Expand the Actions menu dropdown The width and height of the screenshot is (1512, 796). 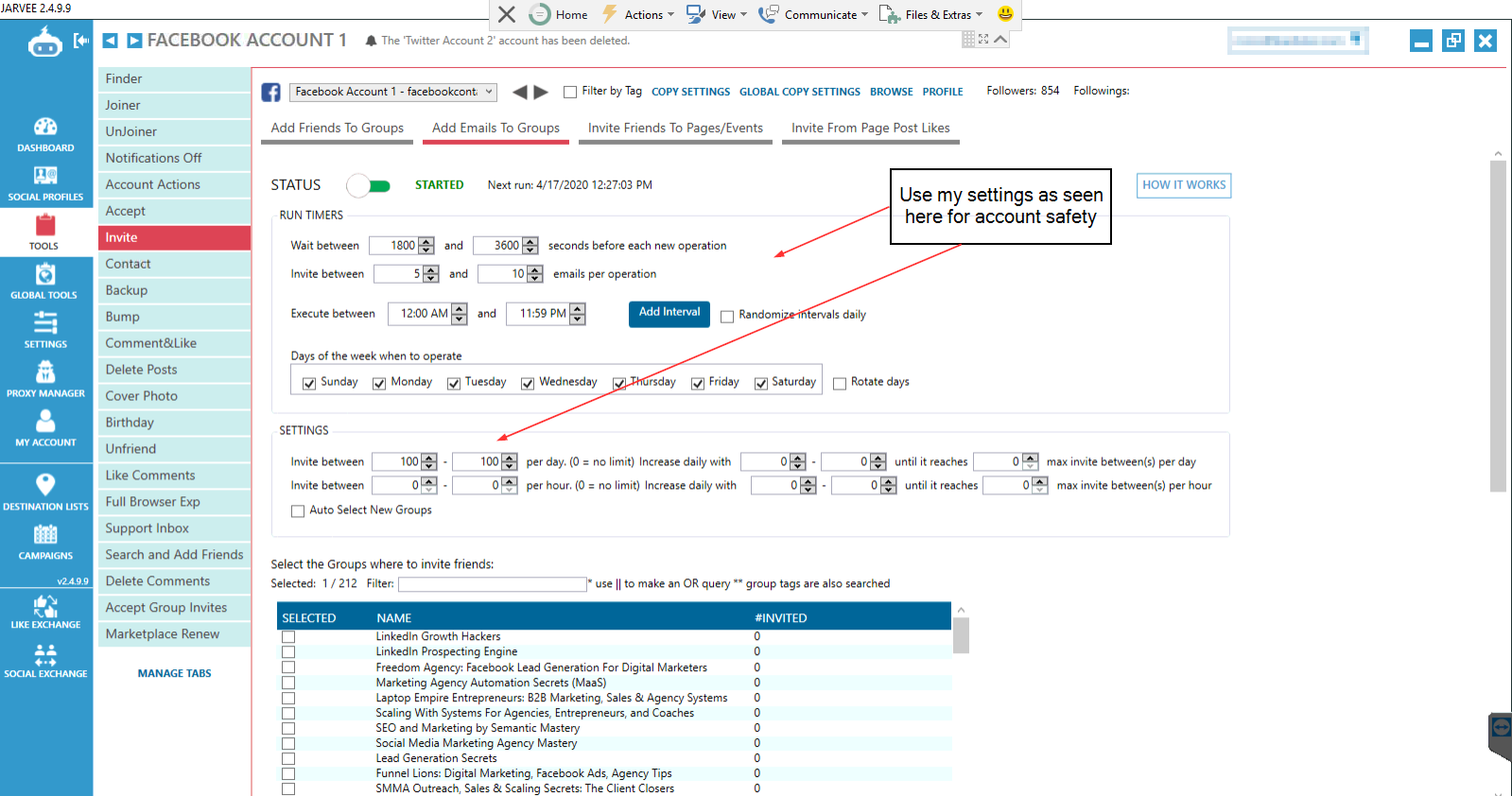pos(639,14)
